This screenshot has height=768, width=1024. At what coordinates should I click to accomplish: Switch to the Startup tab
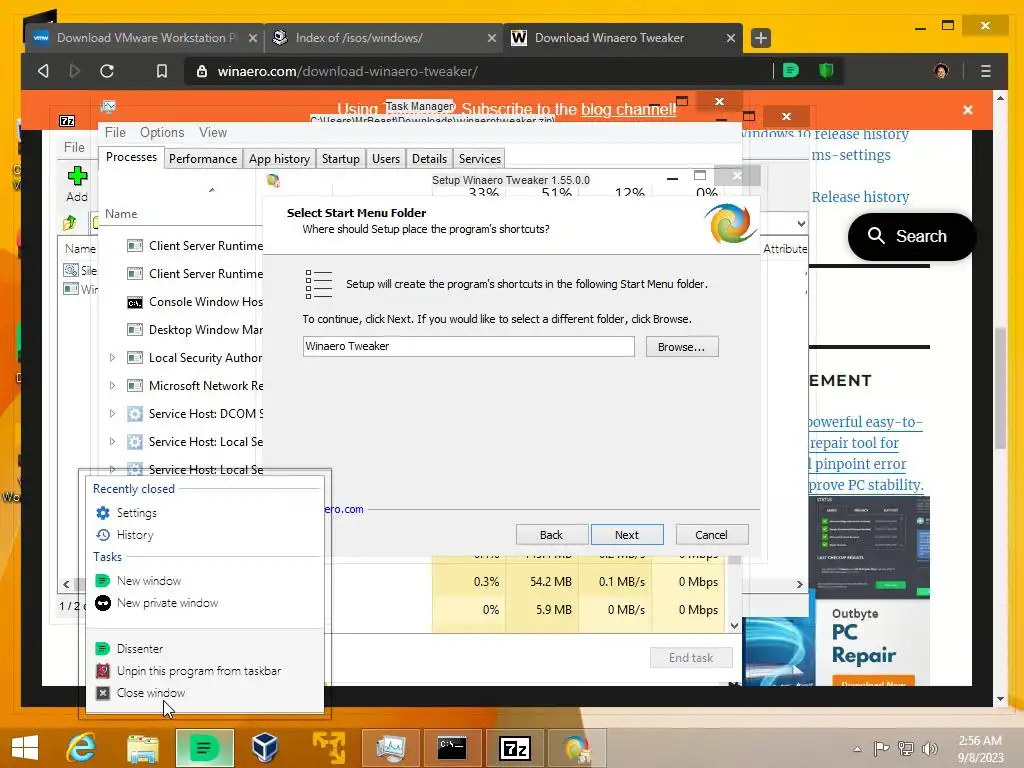pos(341,159)
